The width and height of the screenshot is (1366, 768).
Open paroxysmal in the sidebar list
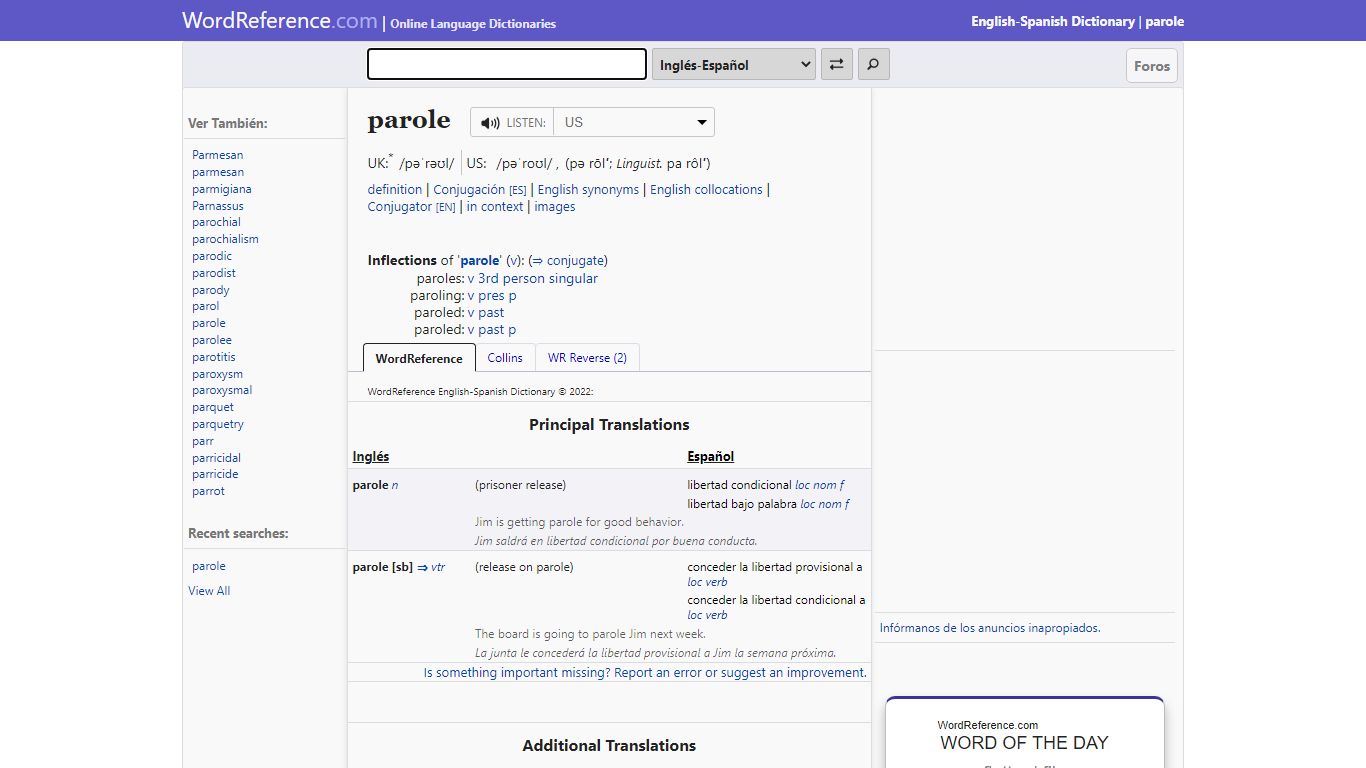pos(222,390)
